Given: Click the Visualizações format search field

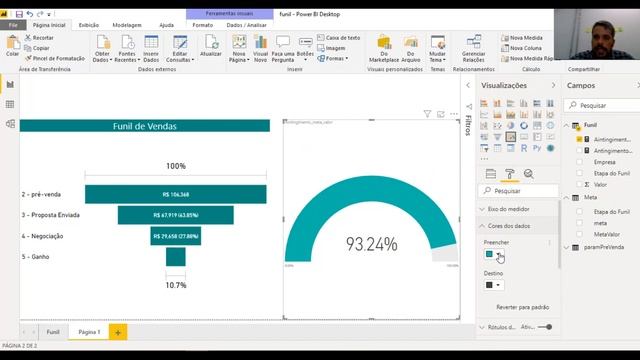Looking at the screenshot, I should click(518, 191).
